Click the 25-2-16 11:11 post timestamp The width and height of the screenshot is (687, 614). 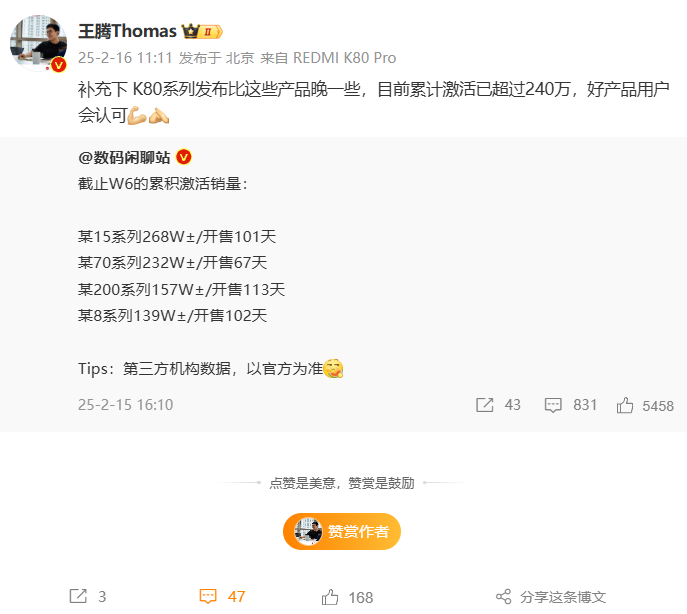[125, 58]
